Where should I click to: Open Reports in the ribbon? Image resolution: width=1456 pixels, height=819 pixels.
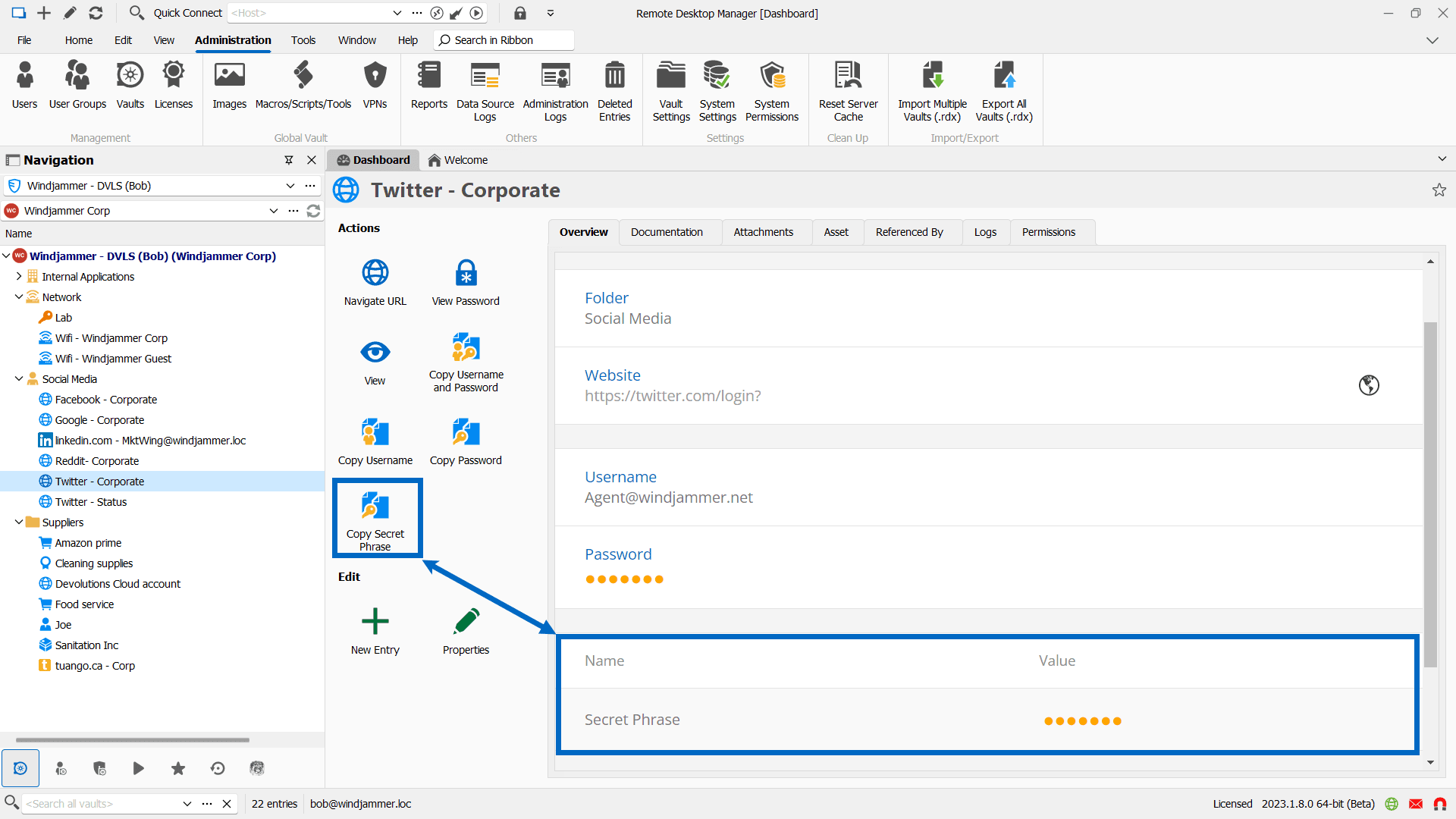click(429, 85)
